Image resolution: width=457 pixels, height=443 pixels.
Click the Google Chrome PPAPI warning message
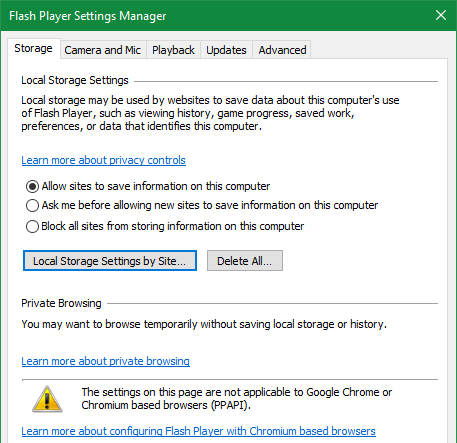tap(237, 399)
